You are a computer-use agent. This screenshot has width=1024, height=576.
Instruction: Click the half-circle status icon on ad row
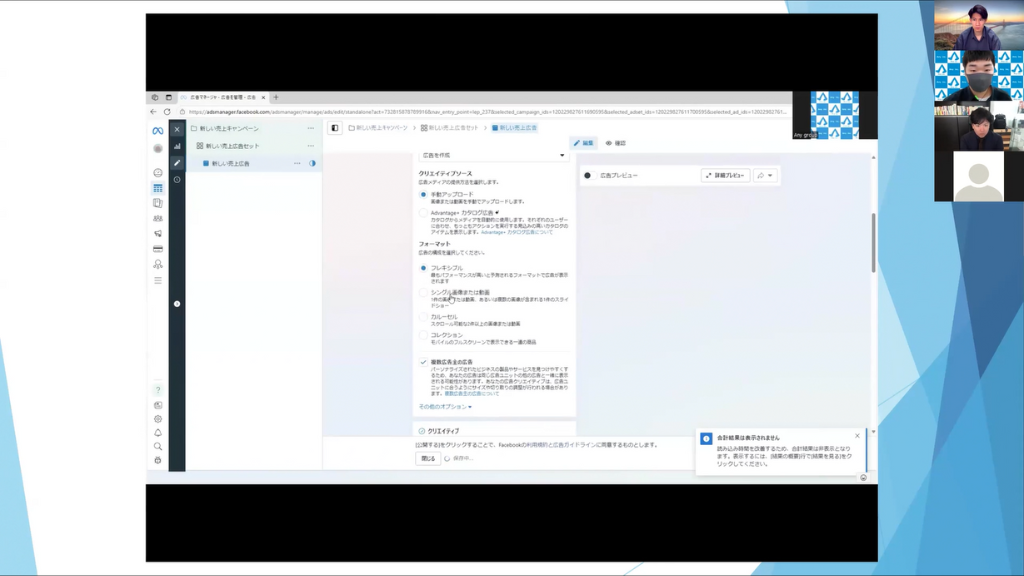point(312,163)
